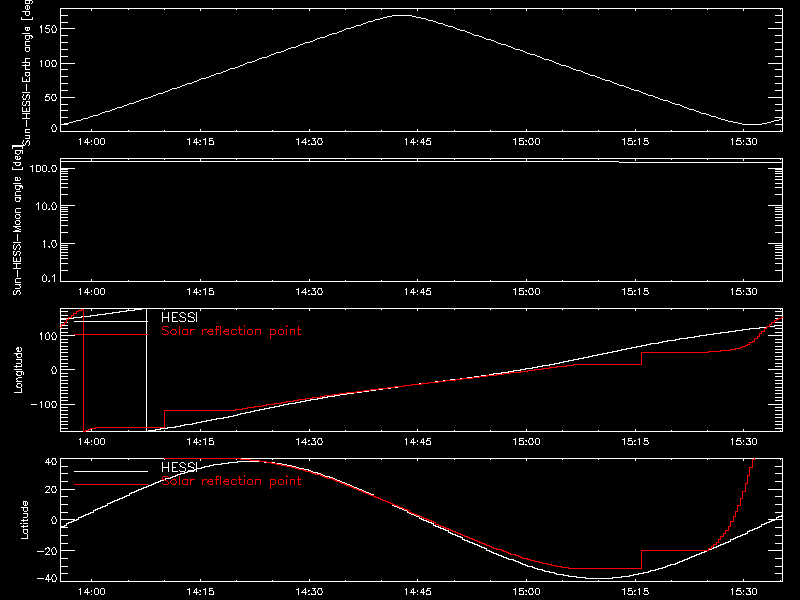Screen dimensions: 800x600
Task: Select 14:15 label under Earth angle plot
Action: (201, 142)
